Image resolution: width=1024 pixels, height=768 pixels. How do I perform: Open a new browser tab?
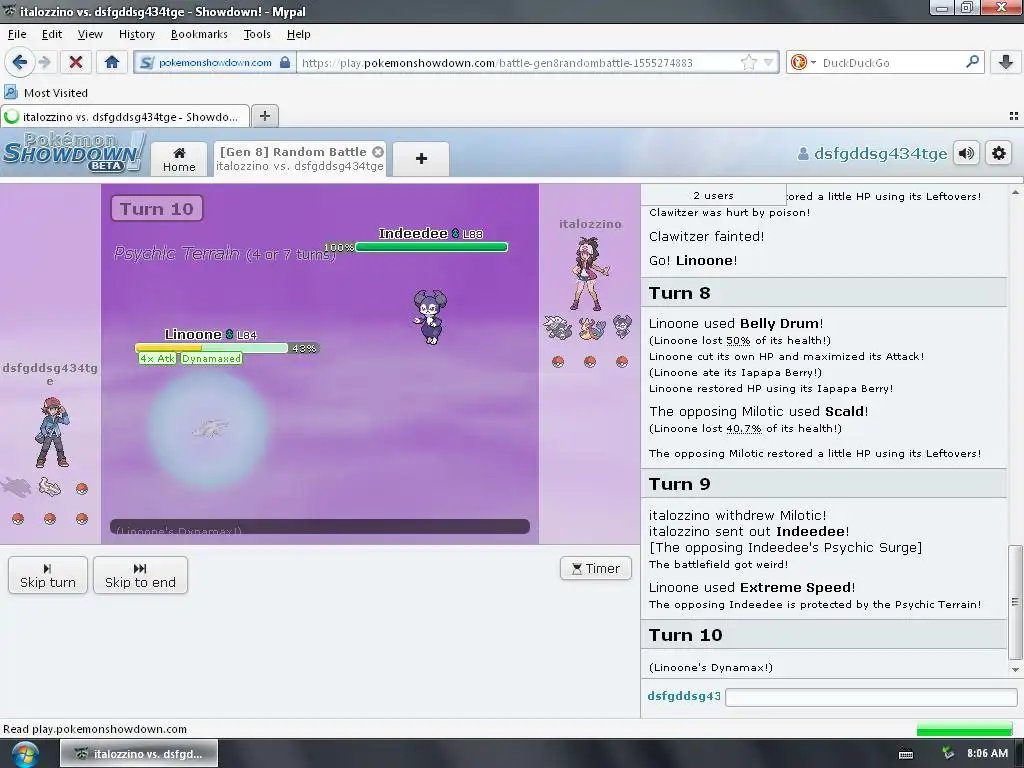click(x=264, y=116)
